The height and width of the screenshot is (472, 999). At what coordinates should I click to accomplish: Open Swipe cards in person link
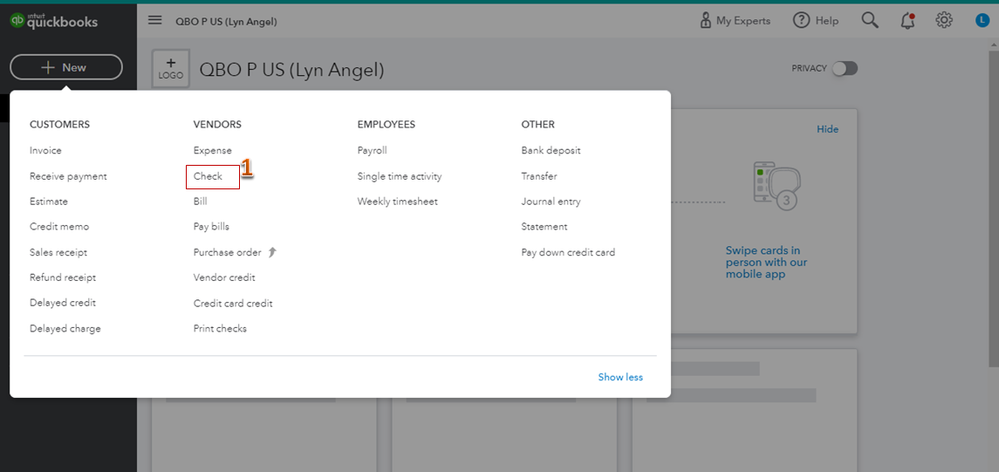pyautogui.click(x=766, y=262)
